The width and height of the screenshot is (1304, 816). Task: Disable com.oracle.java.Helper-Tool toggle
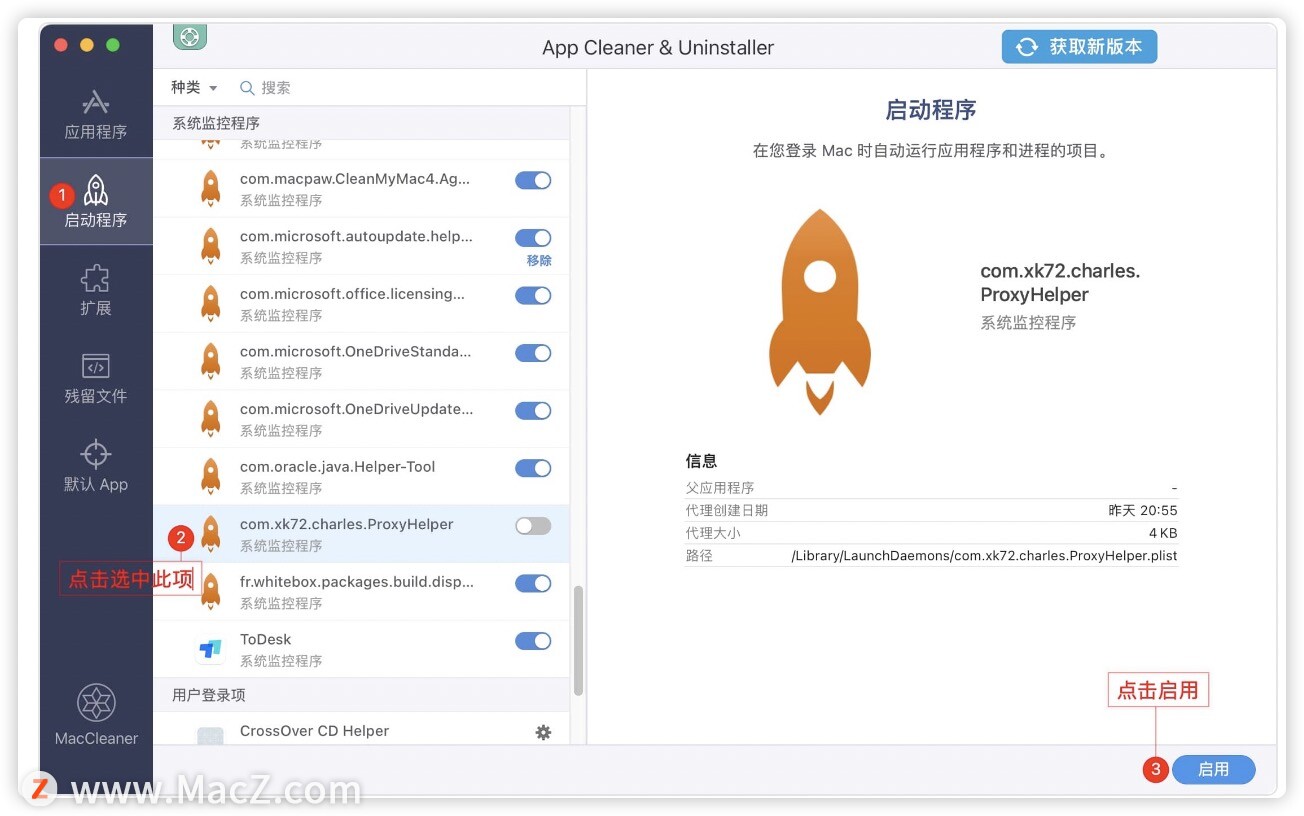533,468
